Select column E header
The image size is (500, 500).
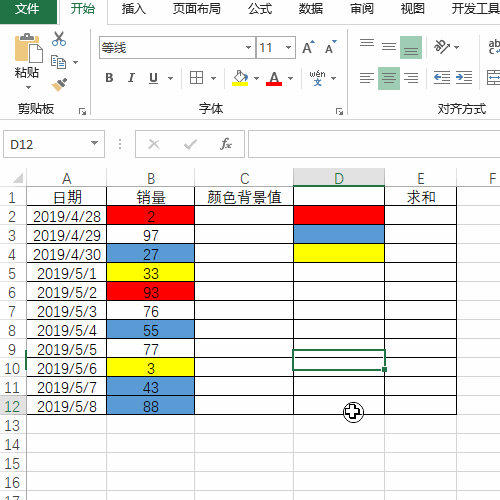click(x=421, y=178)
